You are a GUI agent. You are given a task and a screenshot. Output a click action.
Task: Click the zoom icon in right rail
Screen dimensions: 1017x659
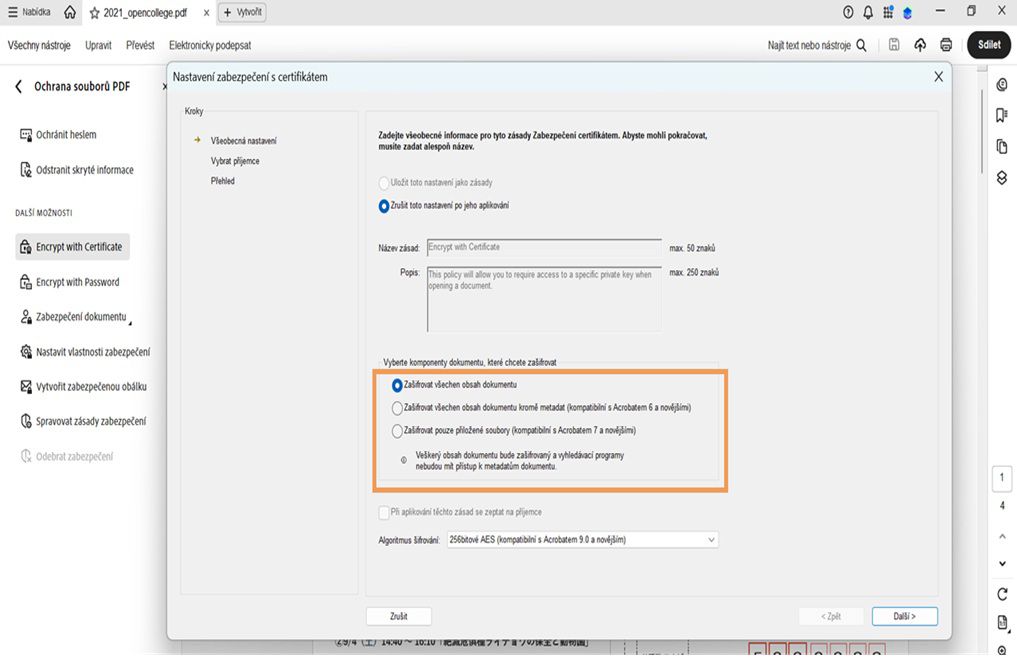tap(1002, 650)
